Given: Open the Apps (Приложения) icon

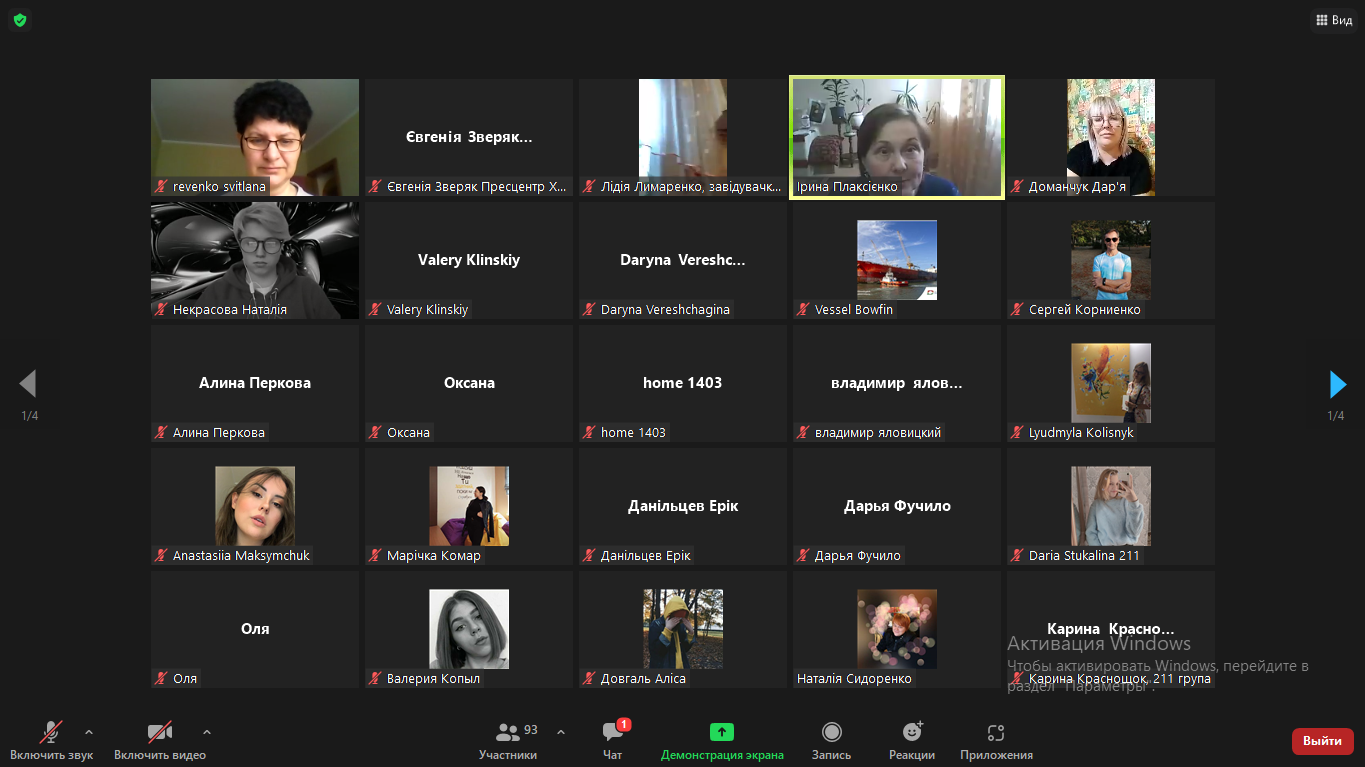Looking at the screenshot, I should point(996,732).
